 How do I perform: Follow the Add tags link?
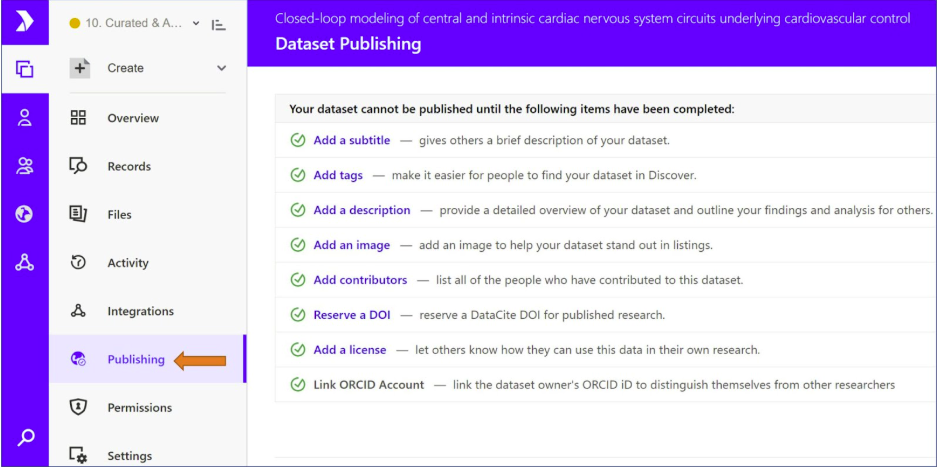pyautogui.click(x=338, y=175)
